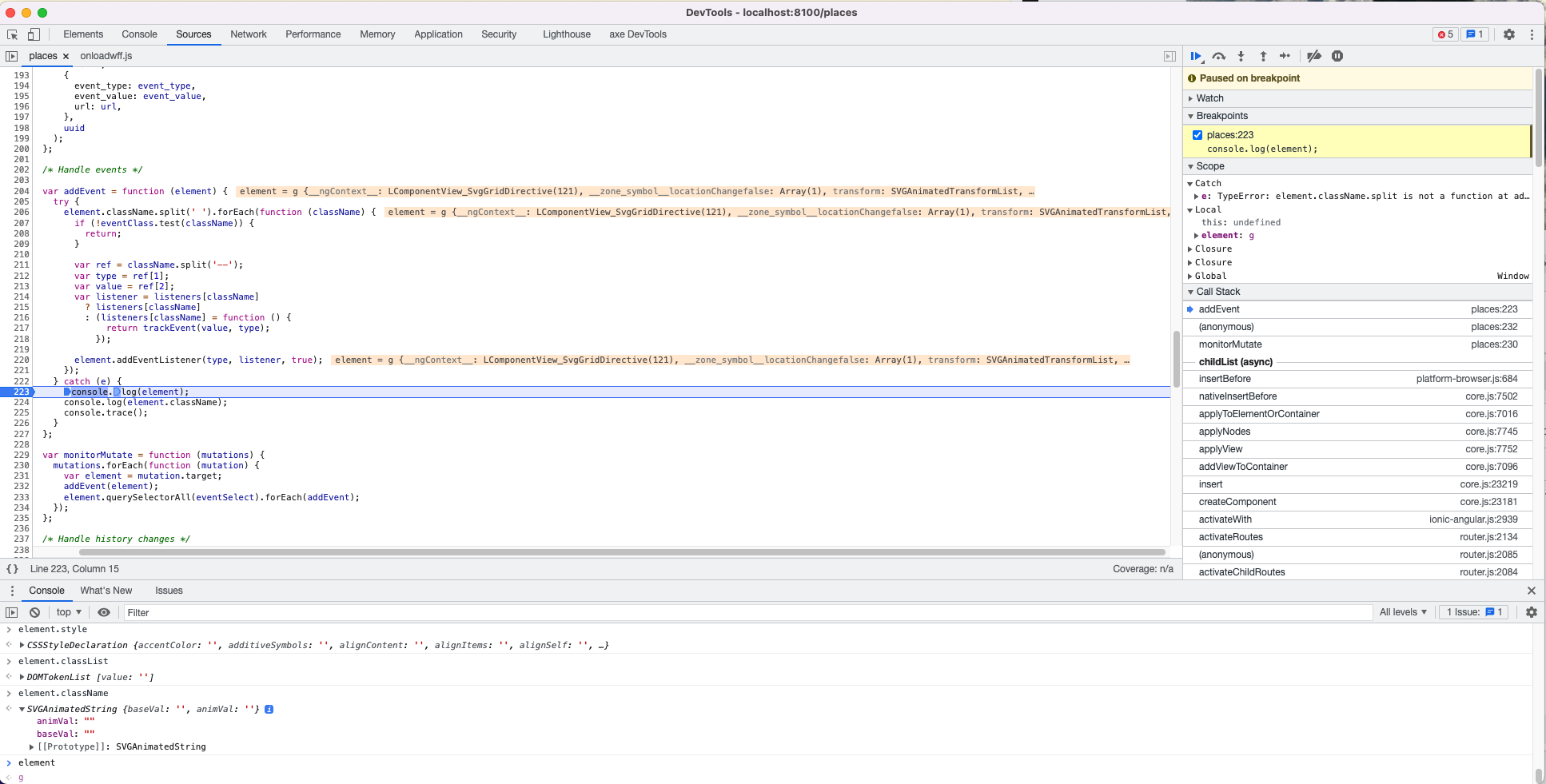This screenshot has height=784, width=1546.
Task: Toggle the device emulation toolbar
Action: pyautogui.click(x=33, y=34)
